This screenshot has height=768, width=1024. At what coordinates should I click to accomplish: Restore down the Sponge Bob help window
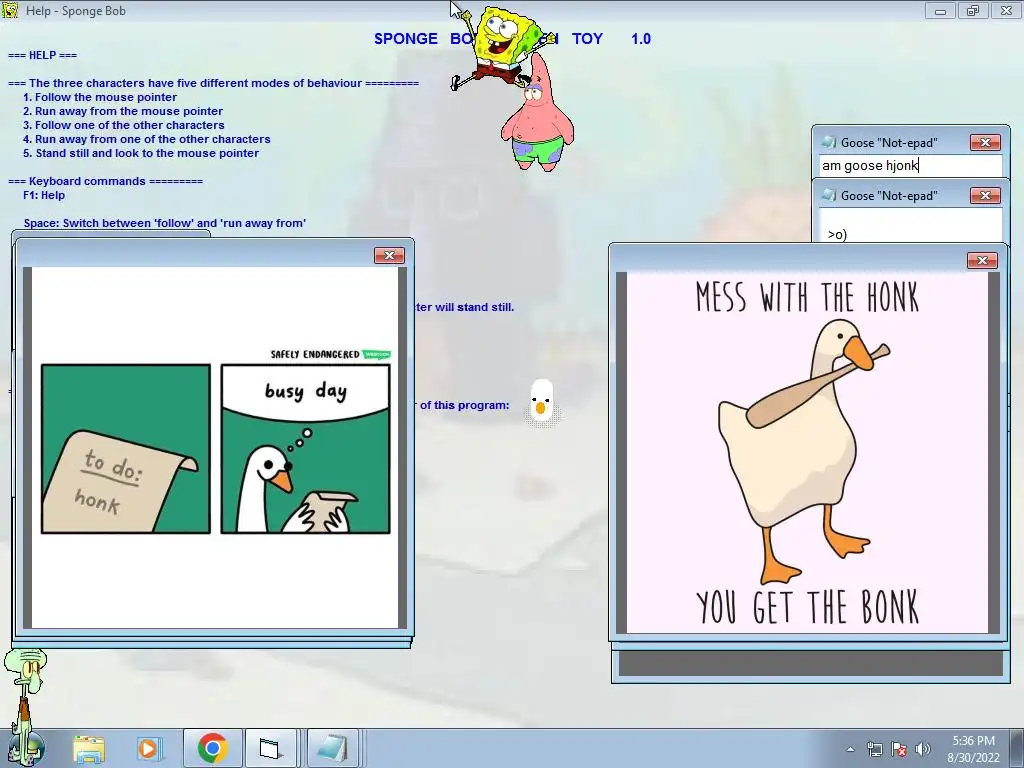tap(973, 10)
